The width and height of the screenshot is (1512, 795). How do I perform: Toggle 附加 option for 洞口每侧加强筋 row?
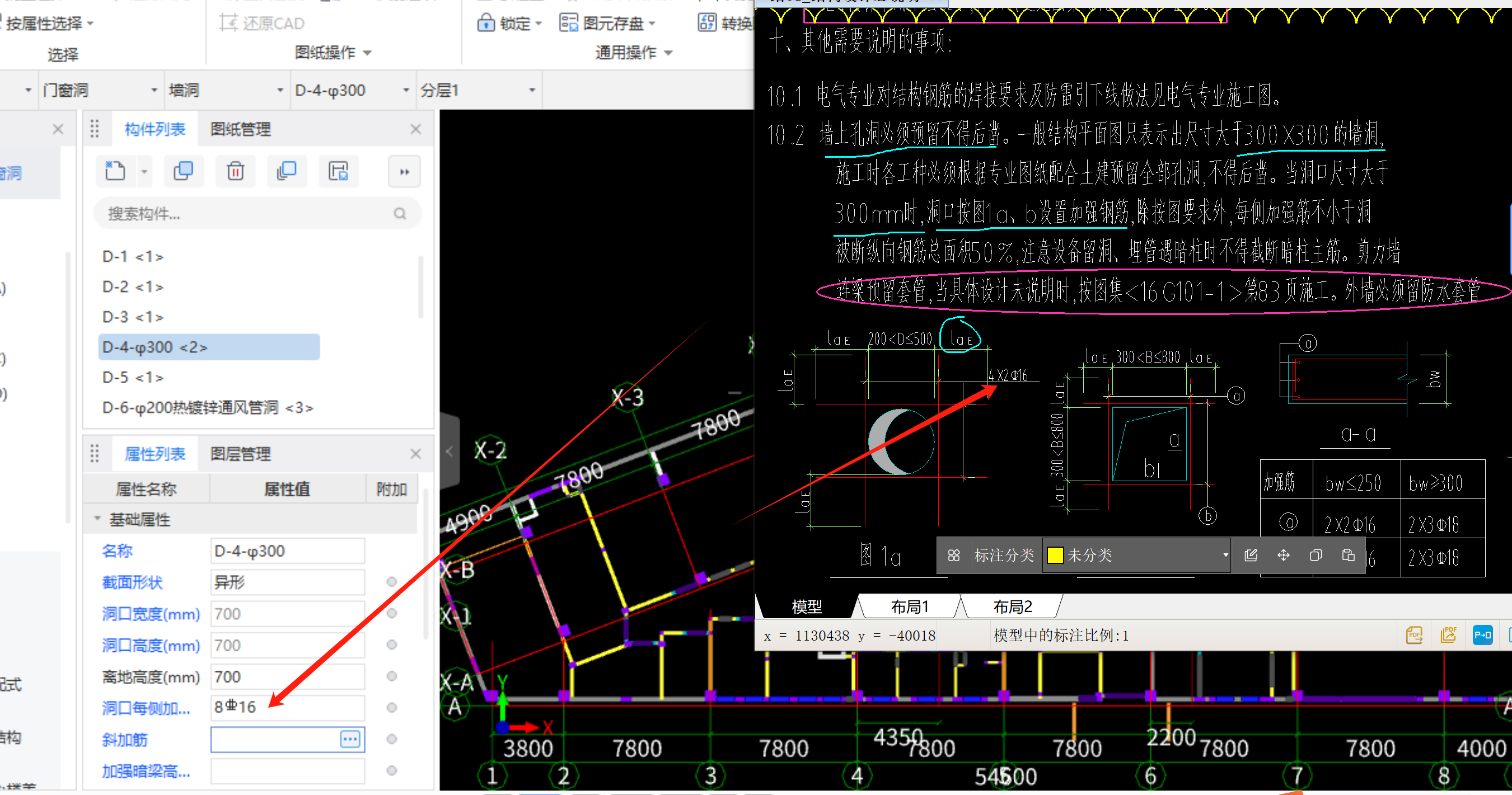391,708
